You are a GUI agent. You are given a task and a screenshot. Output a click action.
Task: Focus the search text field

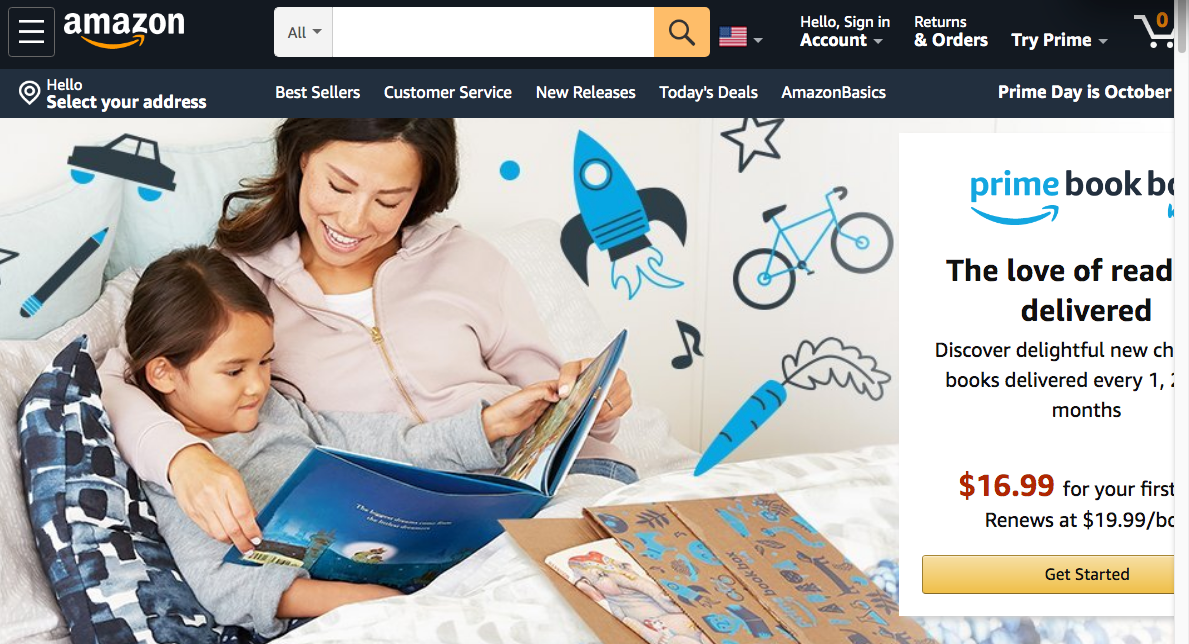493,32
